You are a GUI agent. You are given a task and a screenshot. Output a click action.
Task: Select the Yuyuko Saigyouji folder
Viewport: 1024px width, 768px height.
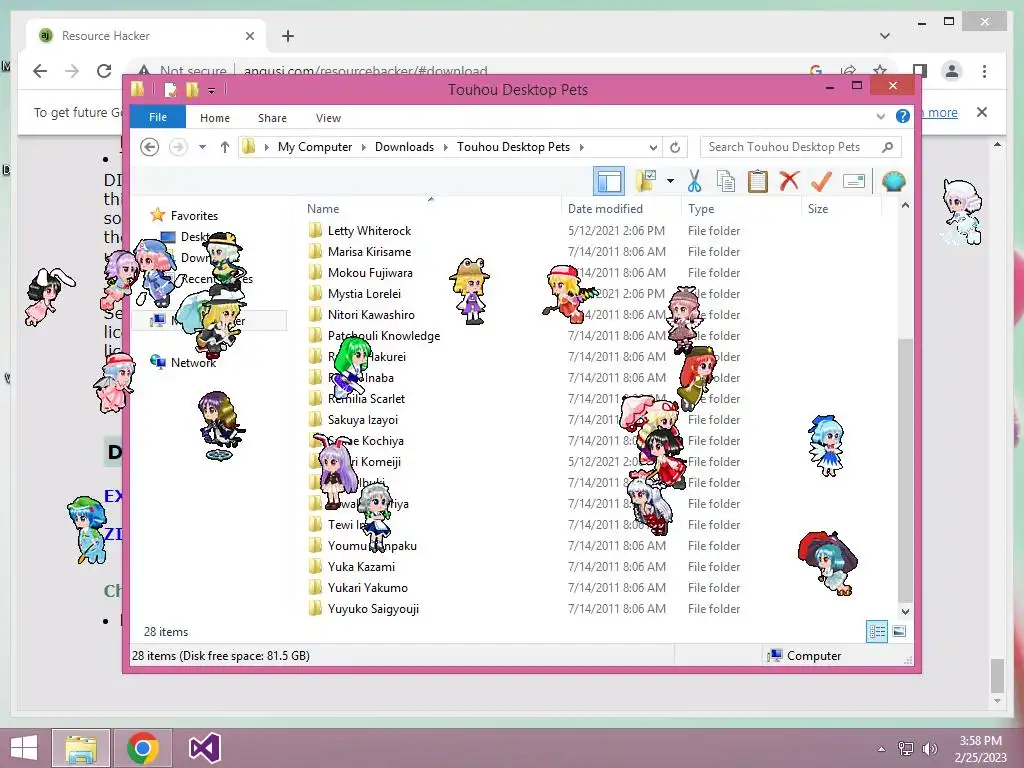(373, 609)
